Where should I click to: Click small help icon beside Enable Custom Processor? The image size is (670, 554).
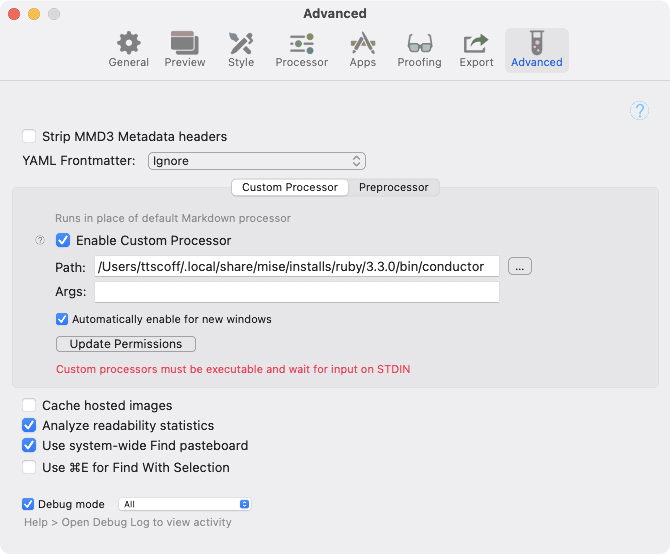[40, 240]
